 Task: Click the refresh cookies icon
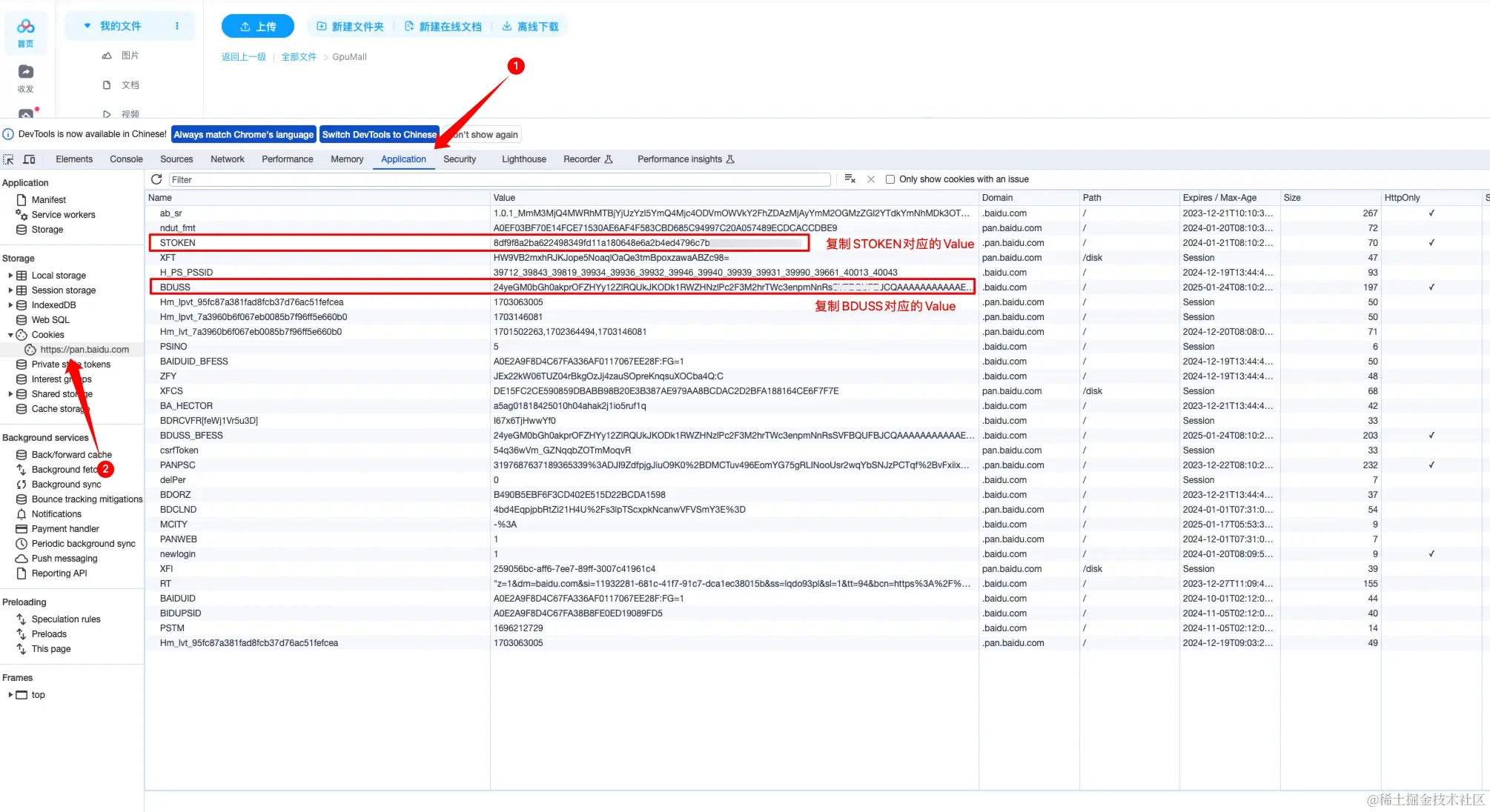(156, 179)
